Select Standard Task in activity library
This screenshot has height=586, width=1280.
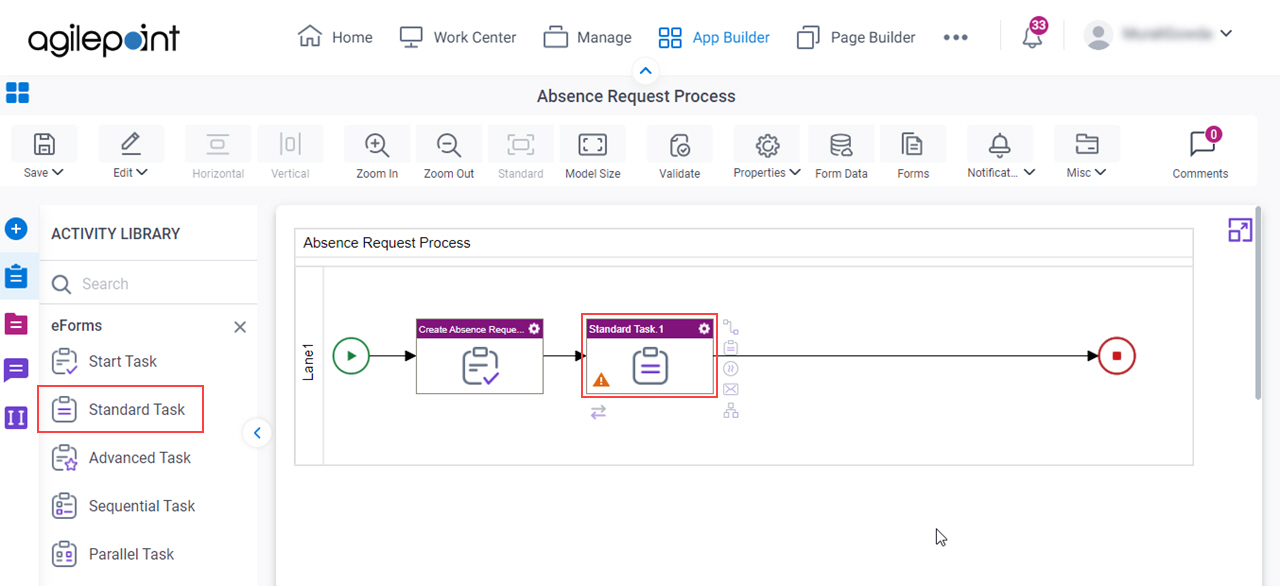coord(121,409)
